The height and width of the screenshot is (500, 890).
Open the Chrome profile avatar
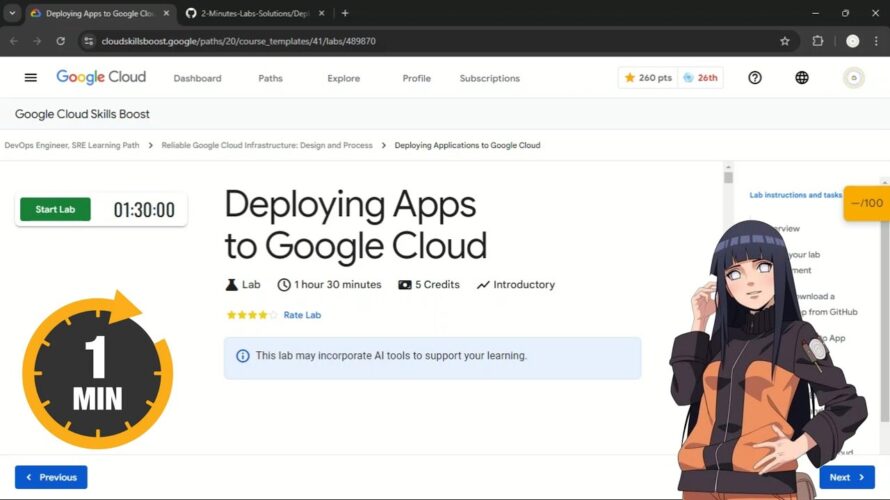point(852,41)
